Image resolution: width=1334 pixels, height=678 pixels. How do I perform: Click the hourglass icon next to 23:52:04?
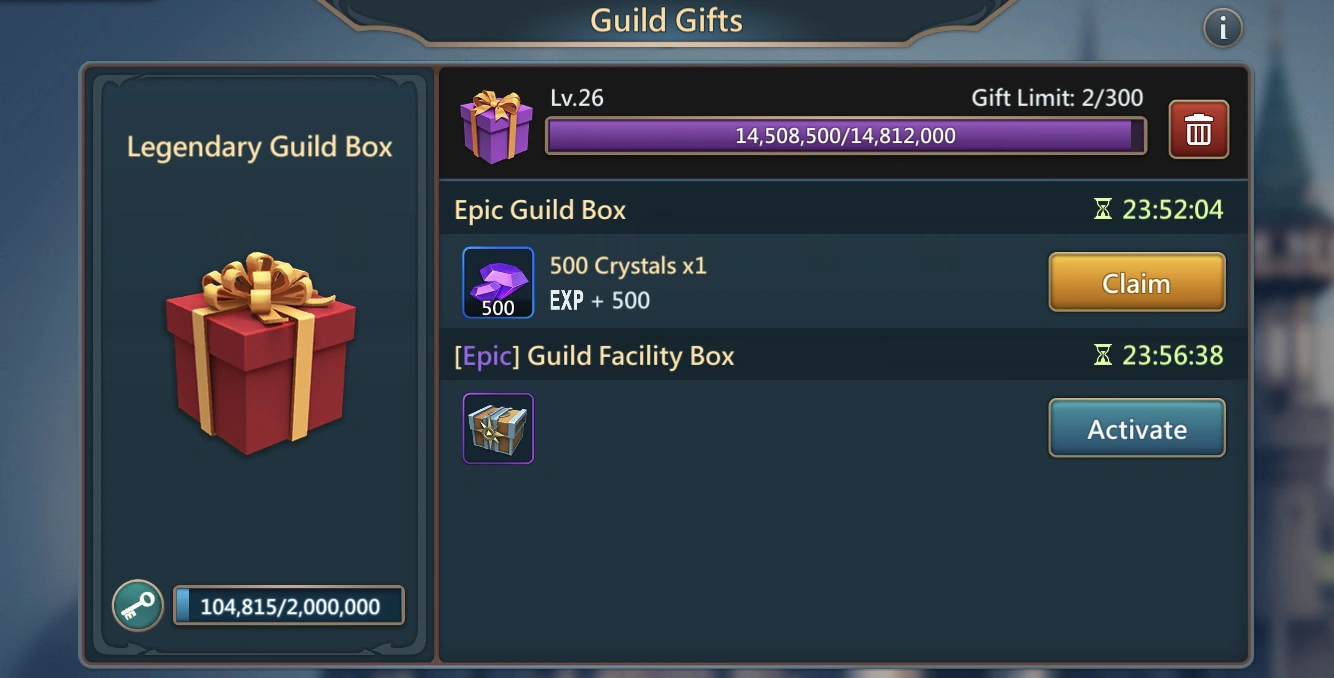coord(1102,210)
